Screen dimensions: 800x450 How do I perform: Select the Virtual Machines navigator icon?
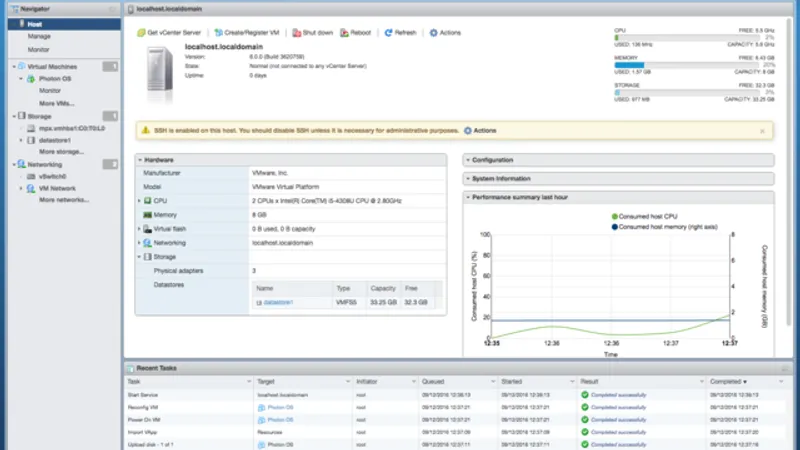[x=21, y=66]
